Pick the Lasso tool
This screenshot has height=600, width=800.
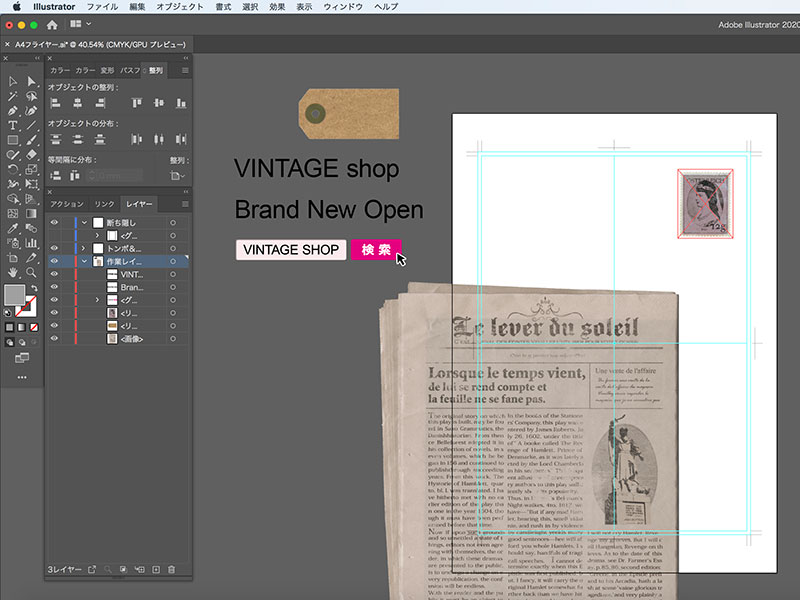[32, 96]
